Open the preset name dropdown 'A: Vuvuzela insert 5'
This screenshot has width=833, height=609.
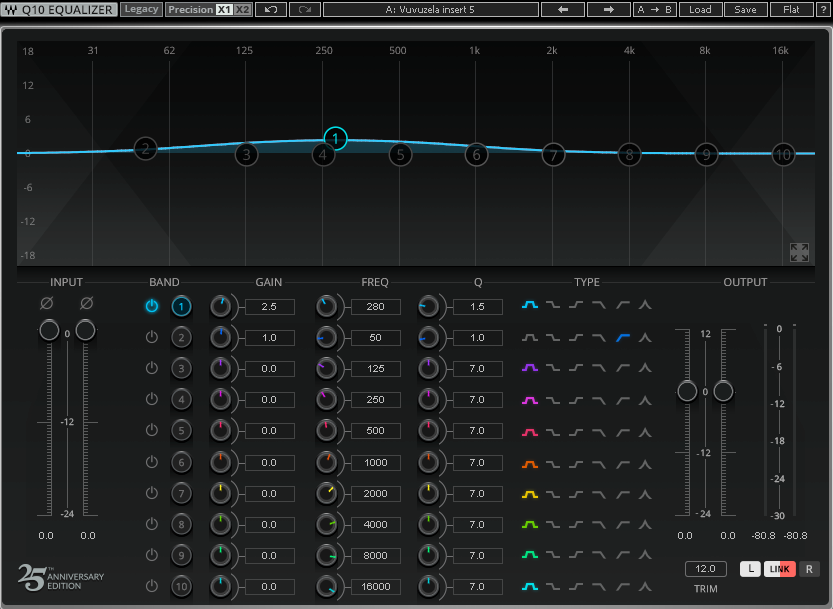(x=430, y=10)
